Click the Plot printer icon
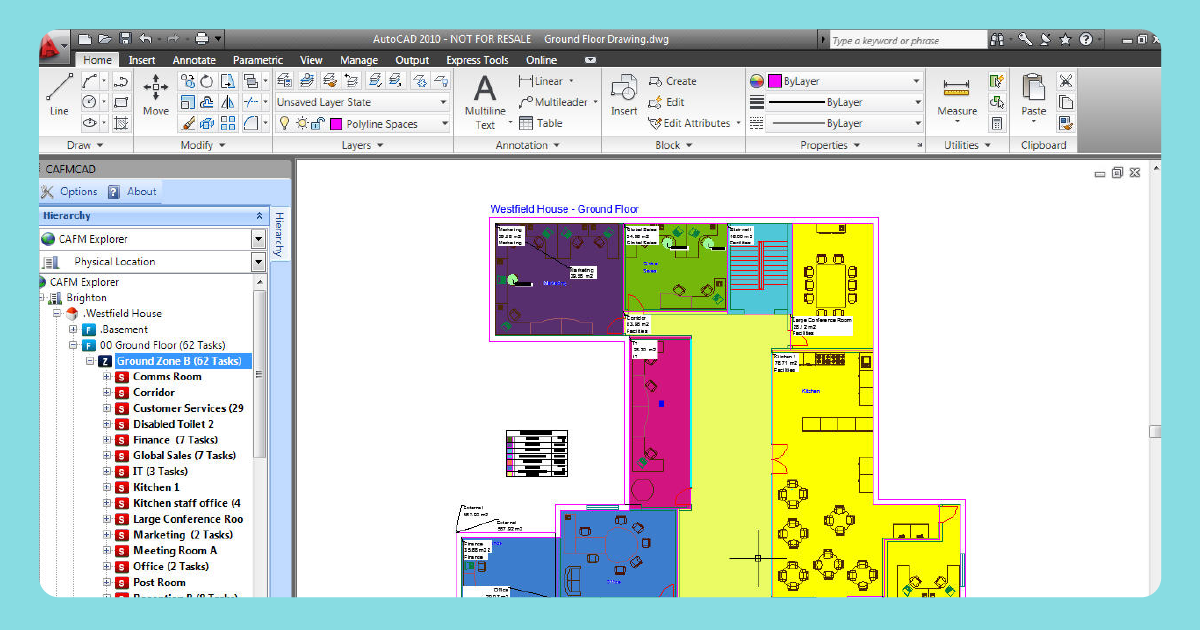This screenshot has height=630, width=1200. (x=201, y=39)
